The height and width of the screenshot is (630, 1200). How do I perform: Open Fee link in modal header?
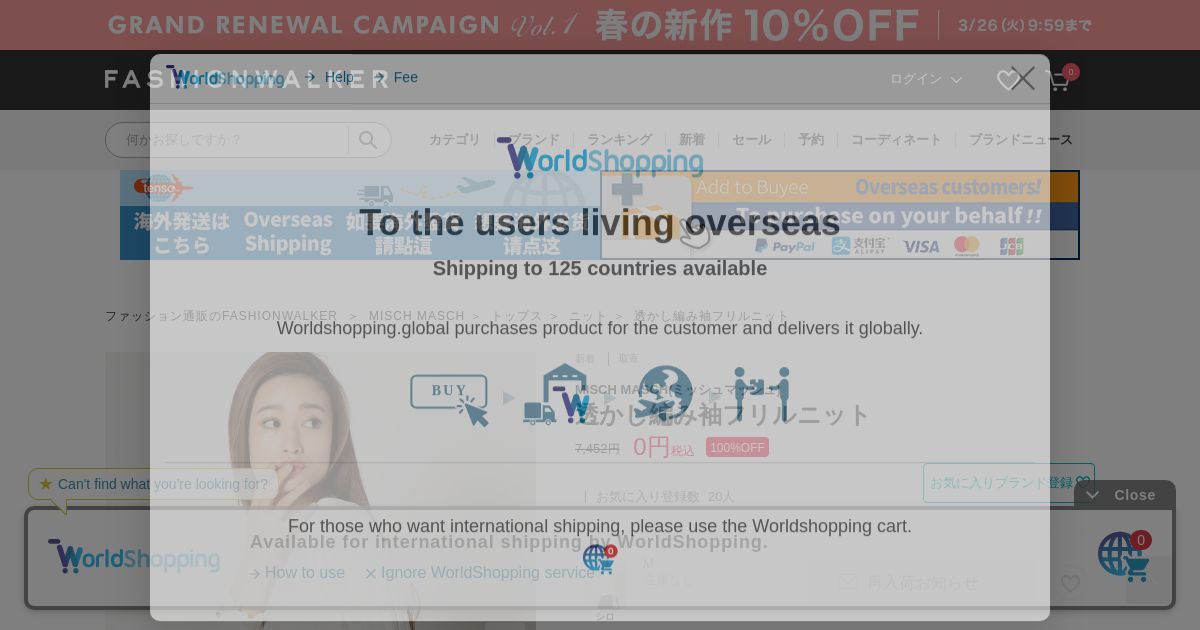[406, 77]
